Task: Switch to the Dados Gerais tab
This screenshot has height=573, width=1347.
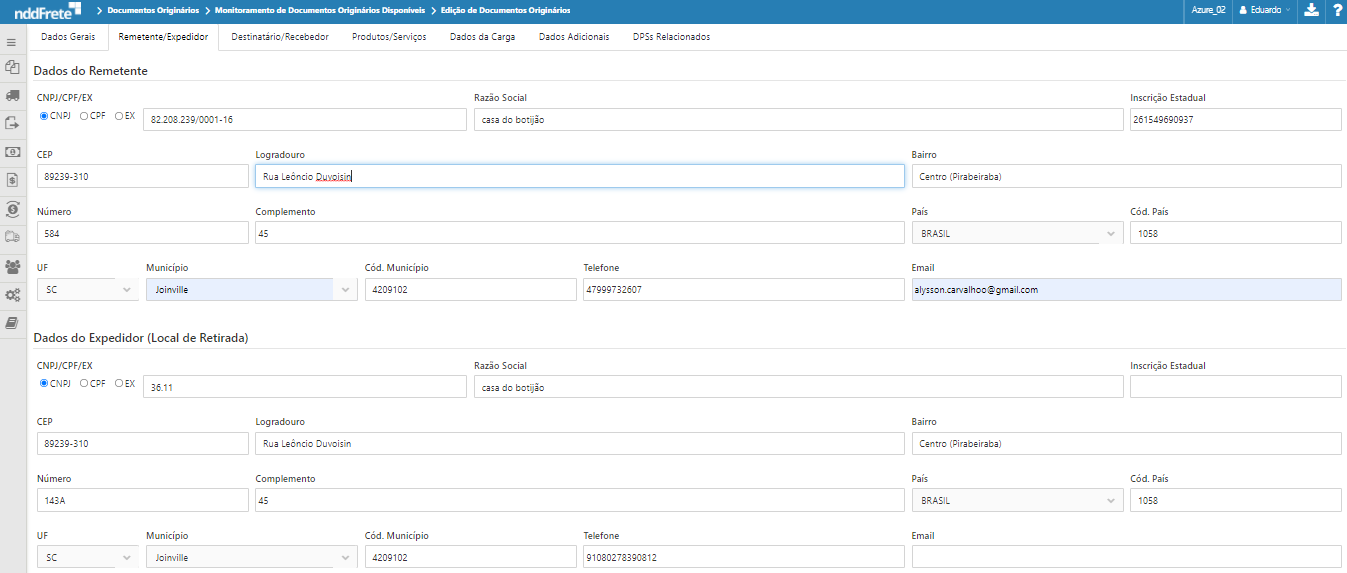Action: click(x=68, y=37)
